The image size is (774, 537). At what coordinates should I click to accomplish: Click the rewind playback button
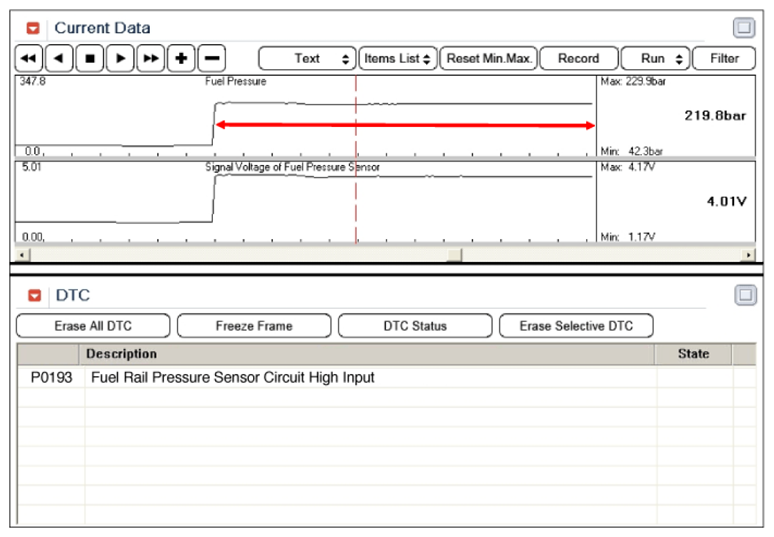[x=29, y=59]
